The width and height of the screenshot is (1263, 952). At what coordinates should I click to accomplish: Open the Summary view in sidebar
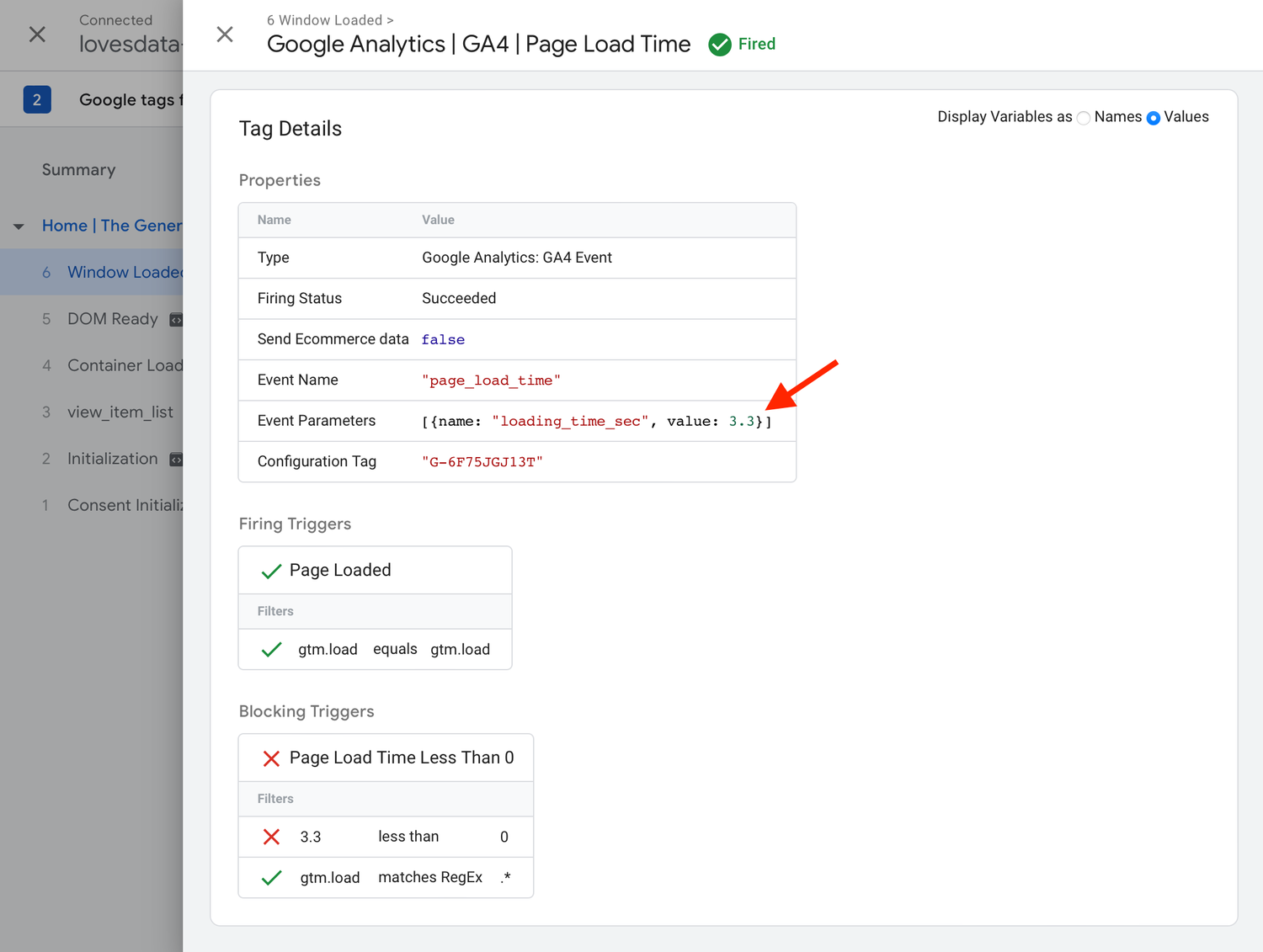tap(78, 170)
